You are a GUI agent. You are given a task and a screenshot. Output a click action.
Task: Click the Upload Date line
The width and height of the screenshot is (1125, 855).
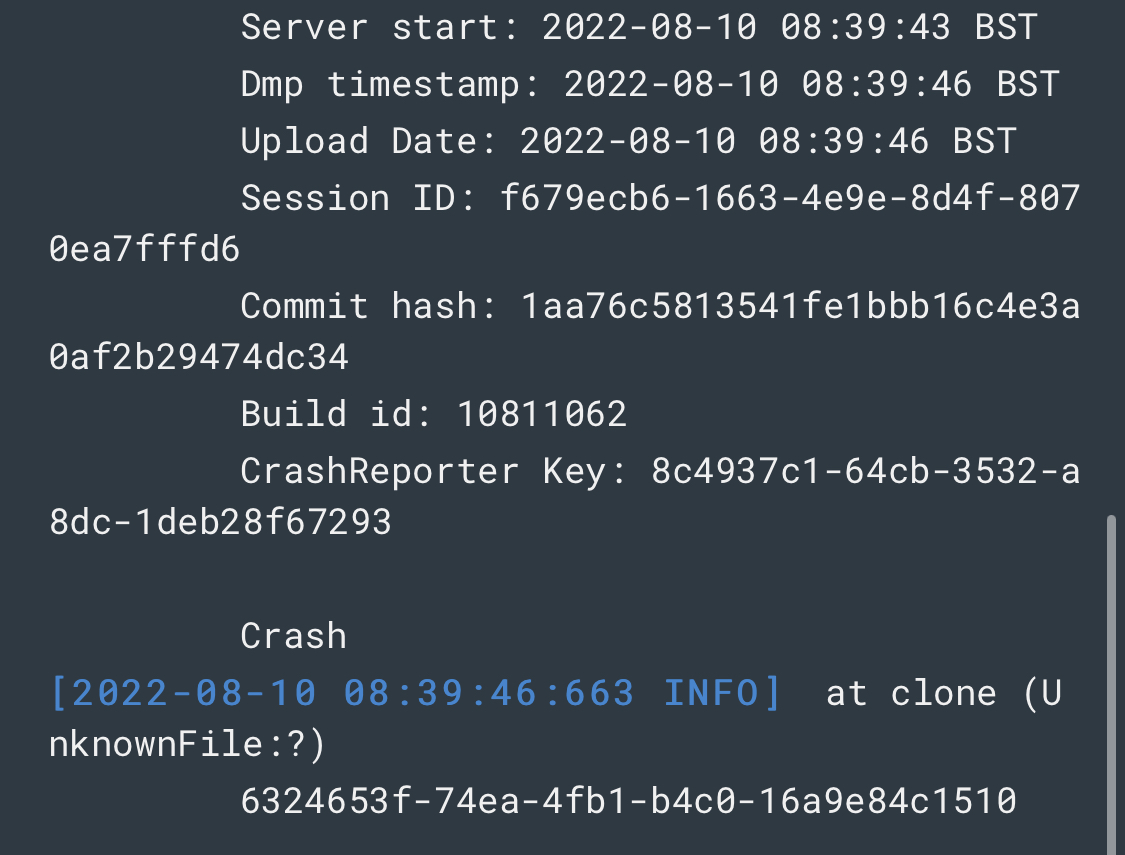pyautogui.click(x=628, y=141)
